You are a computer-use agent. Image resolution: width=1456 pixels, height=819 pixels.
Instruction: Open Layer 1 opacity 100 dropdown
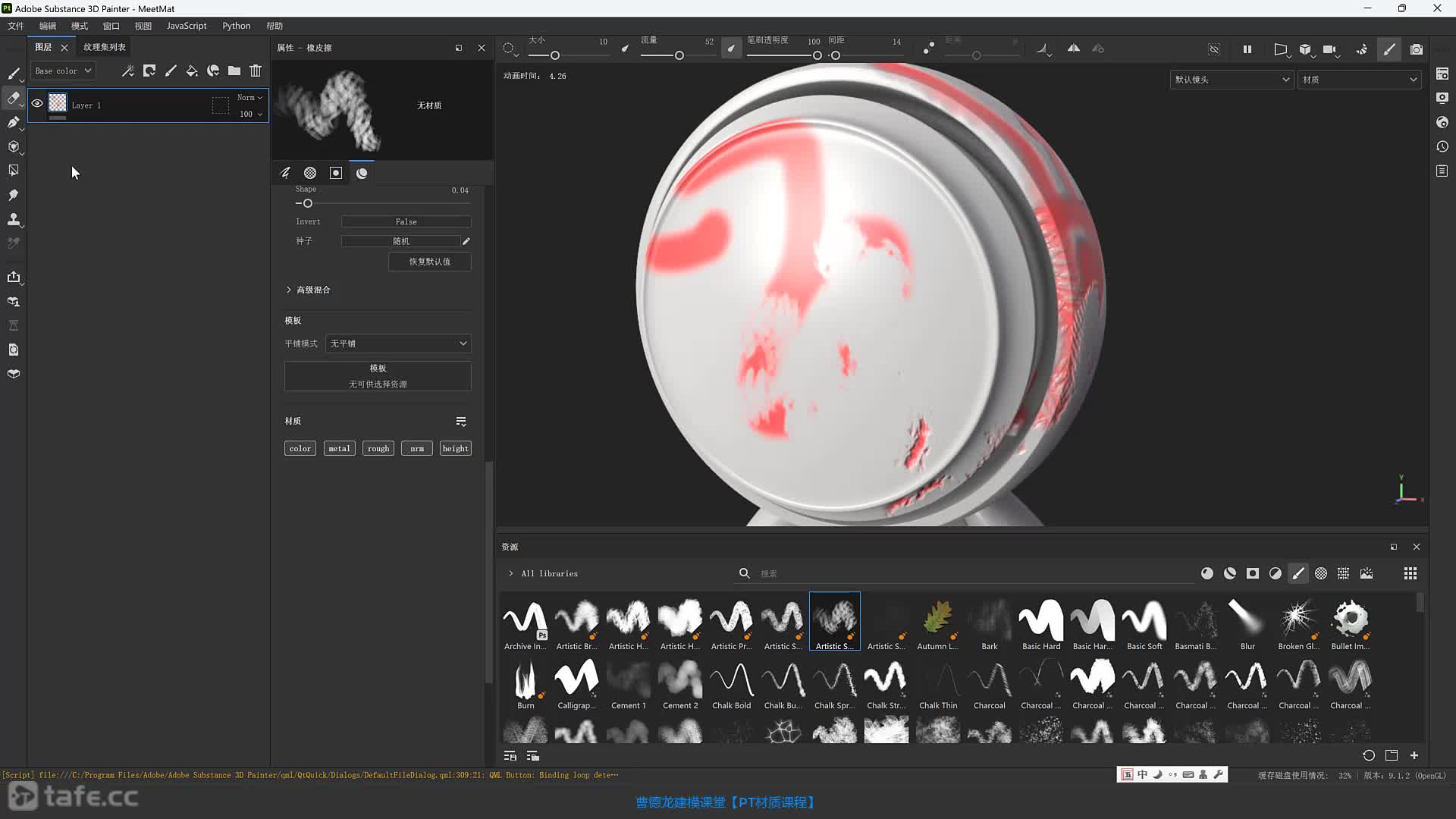[251, 114]
